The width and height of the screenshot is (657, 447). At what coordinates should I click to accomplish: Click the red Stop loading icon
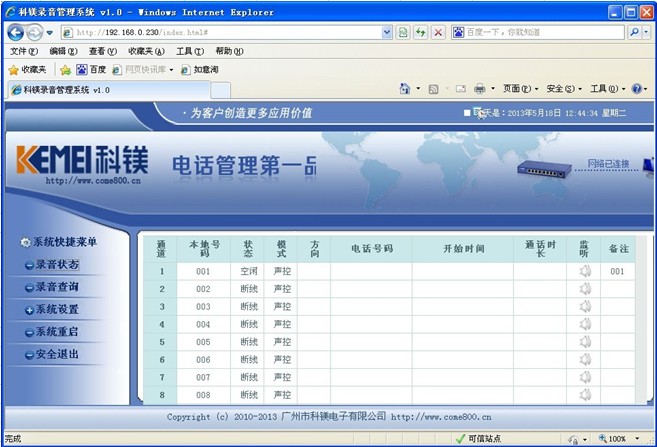pyautogui.click(x=438, y=32)
